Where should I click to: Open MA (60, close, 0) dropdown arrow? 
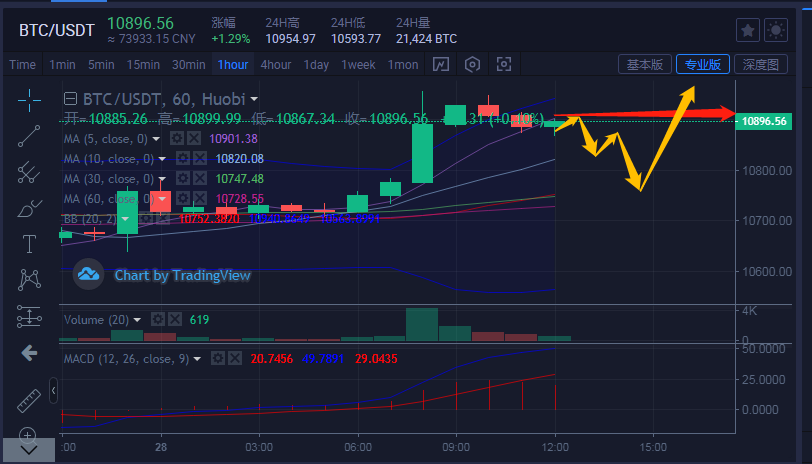(162, 199)
